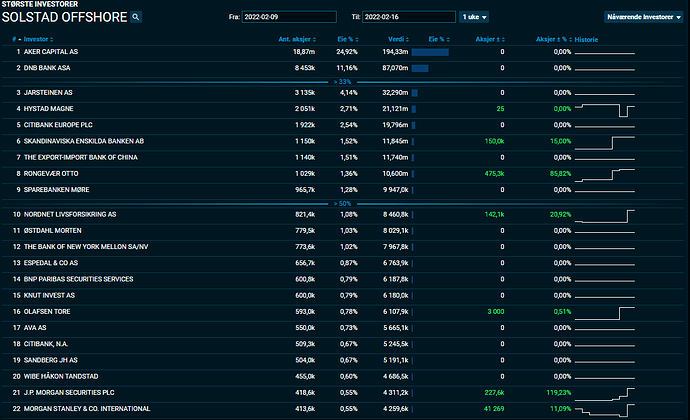Click the 20,92% change for NORDNET
690x420 pixels.
[560, 214]
